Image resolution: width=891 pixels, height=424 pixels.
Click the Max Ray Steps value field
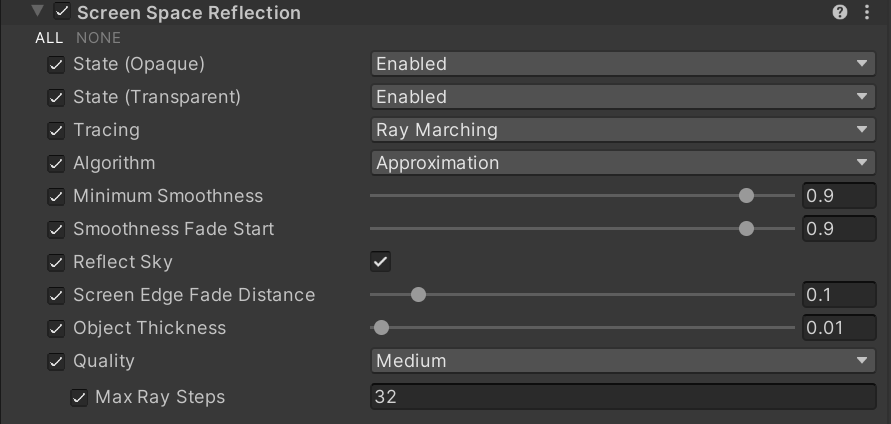click(x=622, y=397)
